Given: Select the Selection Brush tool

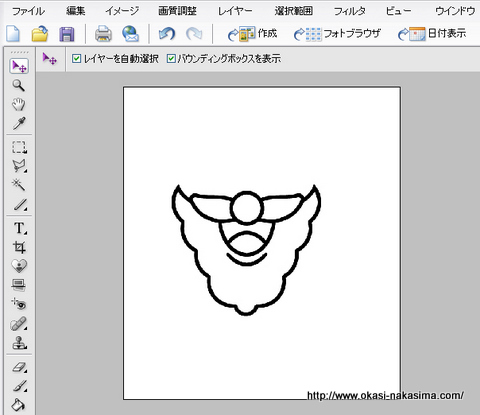Looking at the screenshot, I should tap(20, 204).
